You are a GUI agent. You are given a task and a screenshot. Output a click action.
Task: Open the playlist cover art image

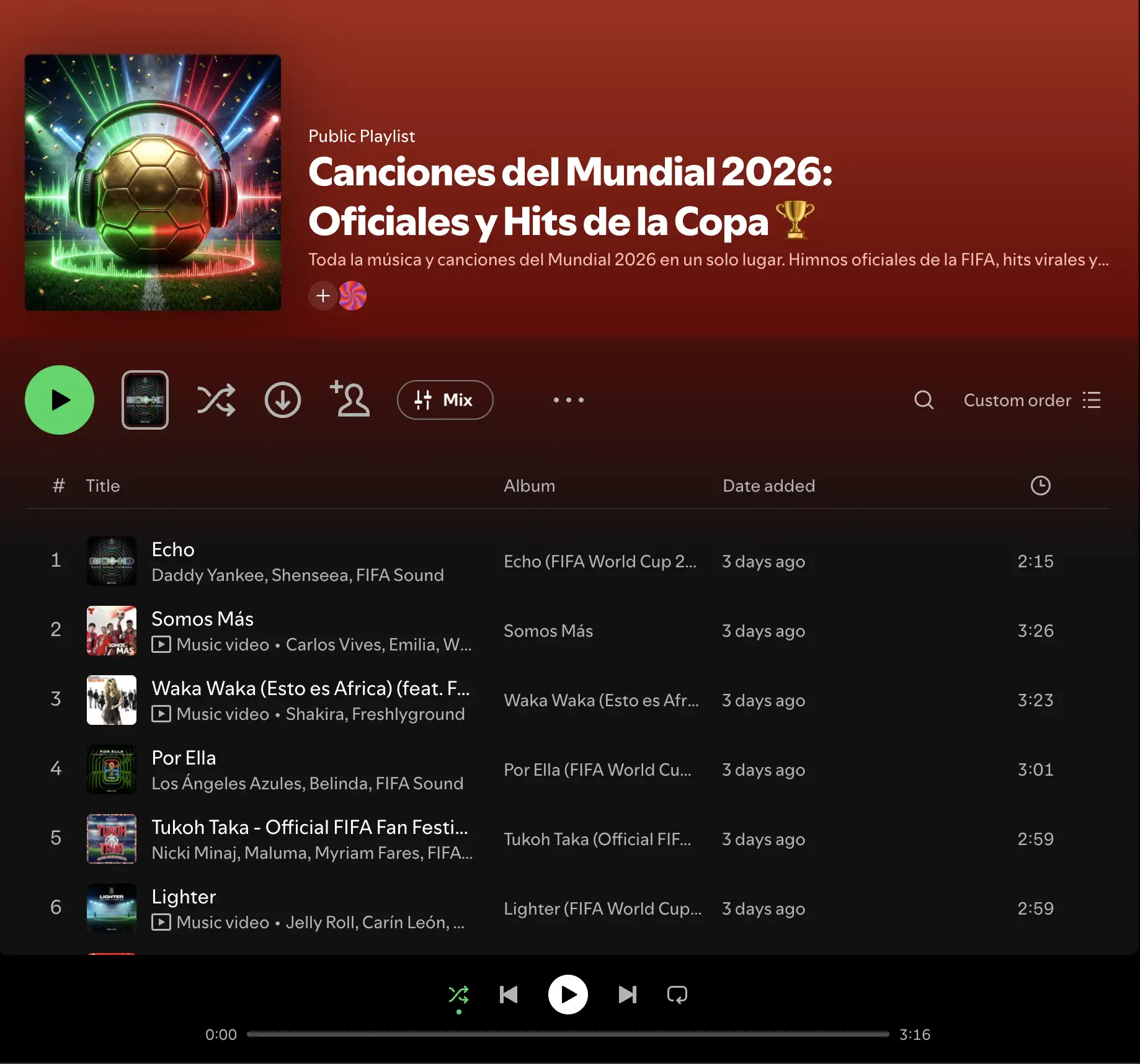point(153,182)
